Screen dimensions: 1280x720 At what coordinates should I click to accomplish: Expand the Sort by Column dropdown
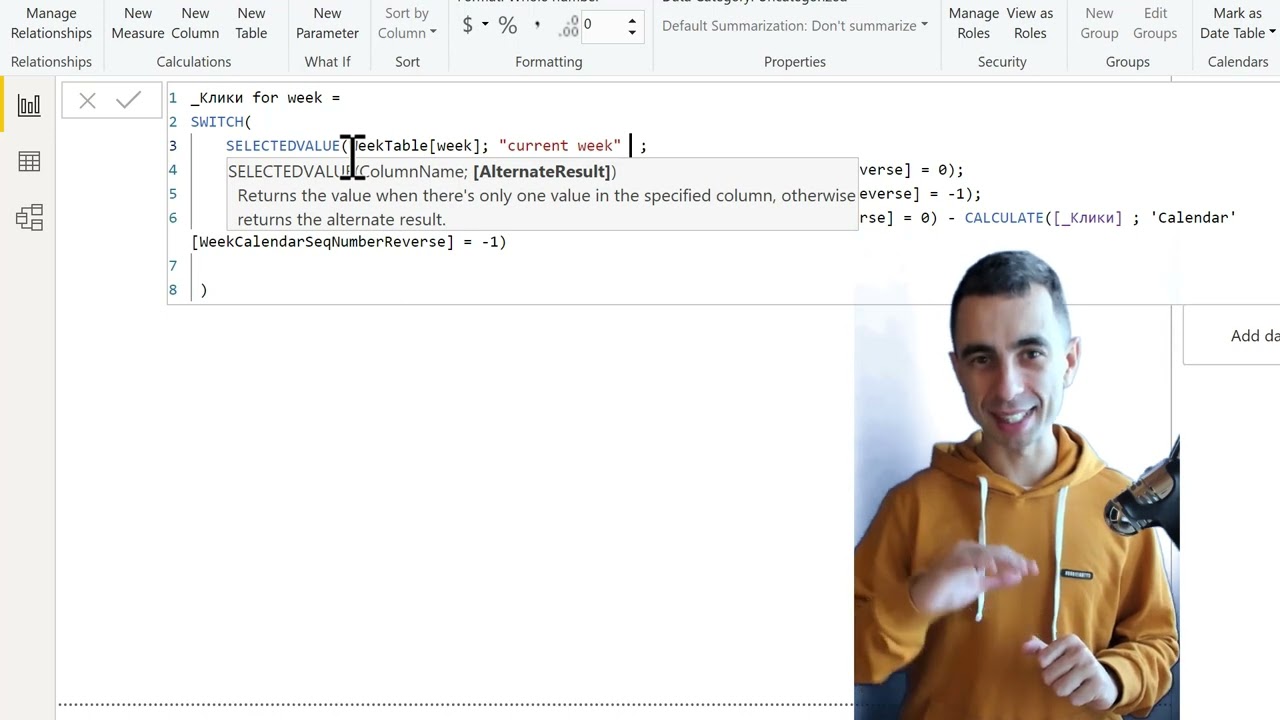point(407,23)
